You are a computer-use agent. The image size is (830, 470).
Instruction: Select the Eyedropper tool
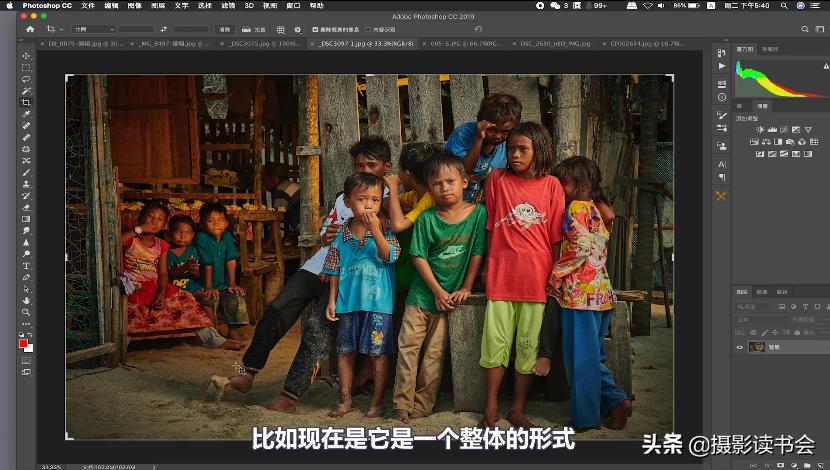26,114
